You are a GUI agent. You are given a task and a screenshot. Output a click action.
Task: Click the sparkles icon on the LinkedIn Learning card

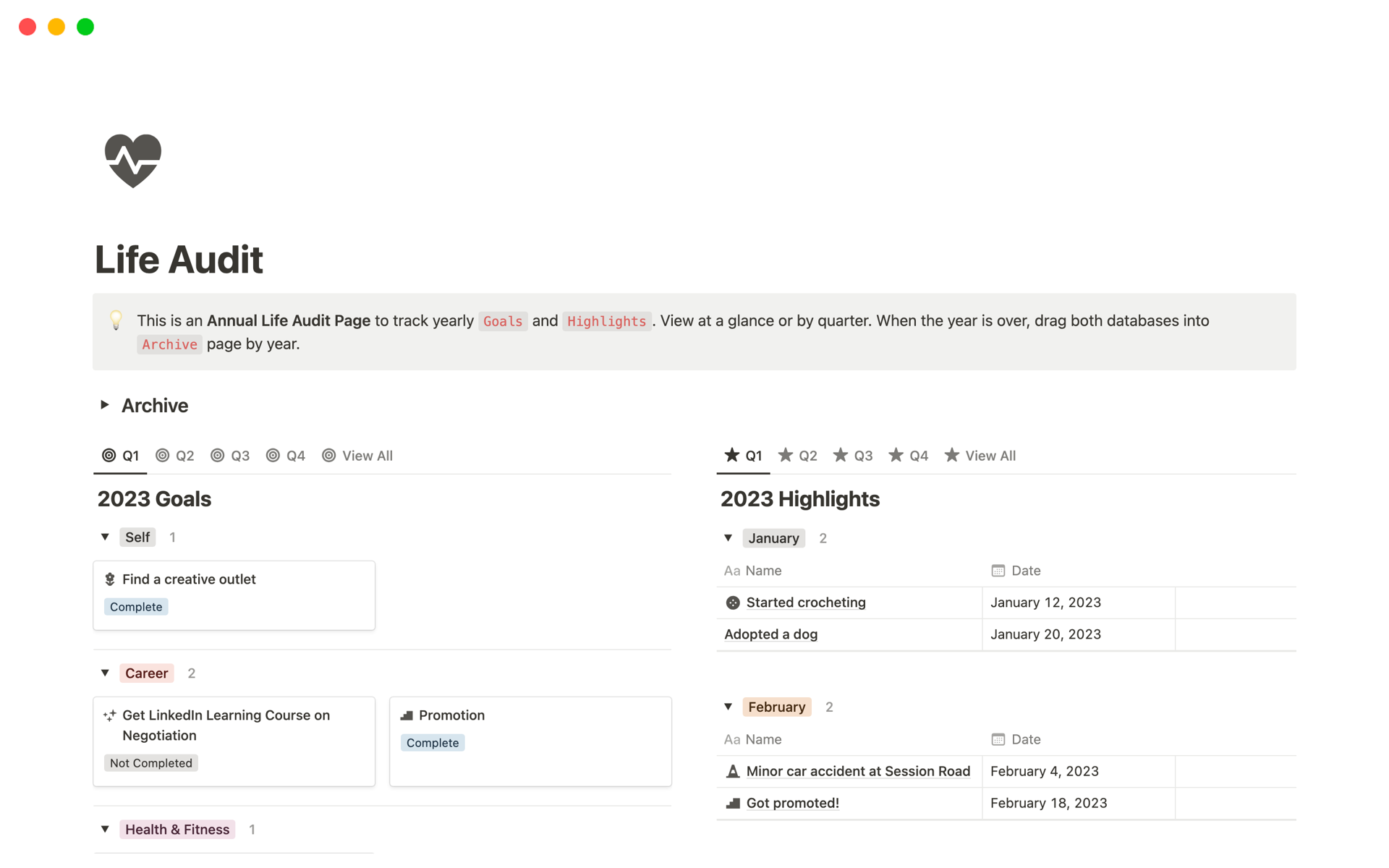tap(110, 715)
